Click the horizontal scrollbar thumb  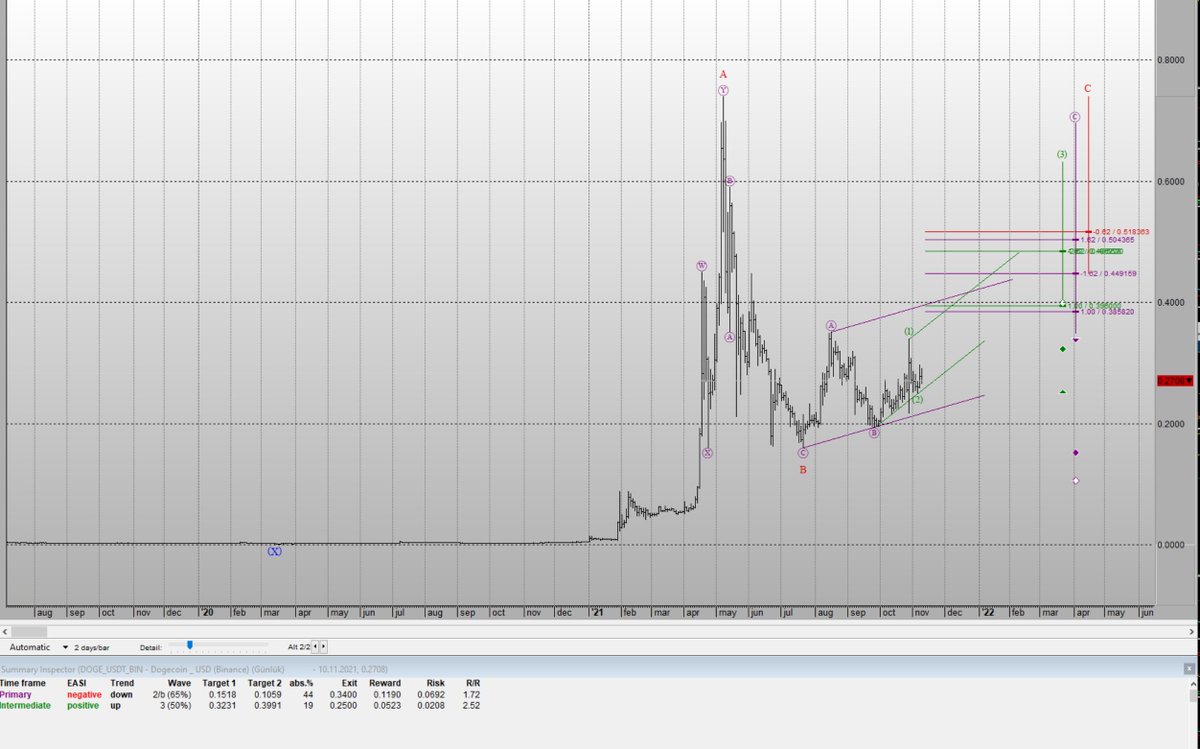(31, 631)
